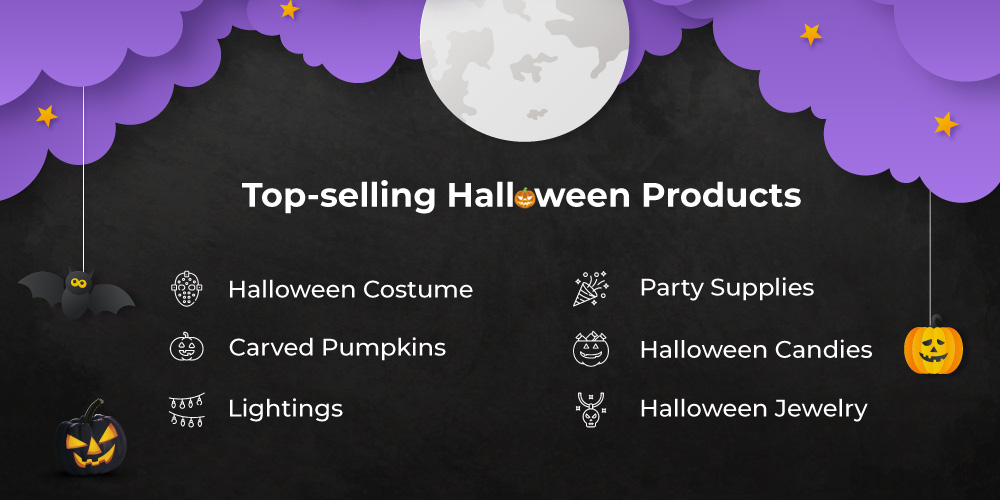Screen dimensions: 1000x500
Task: Click the glowing black pumpkin graphic
Action: [90, 438]
